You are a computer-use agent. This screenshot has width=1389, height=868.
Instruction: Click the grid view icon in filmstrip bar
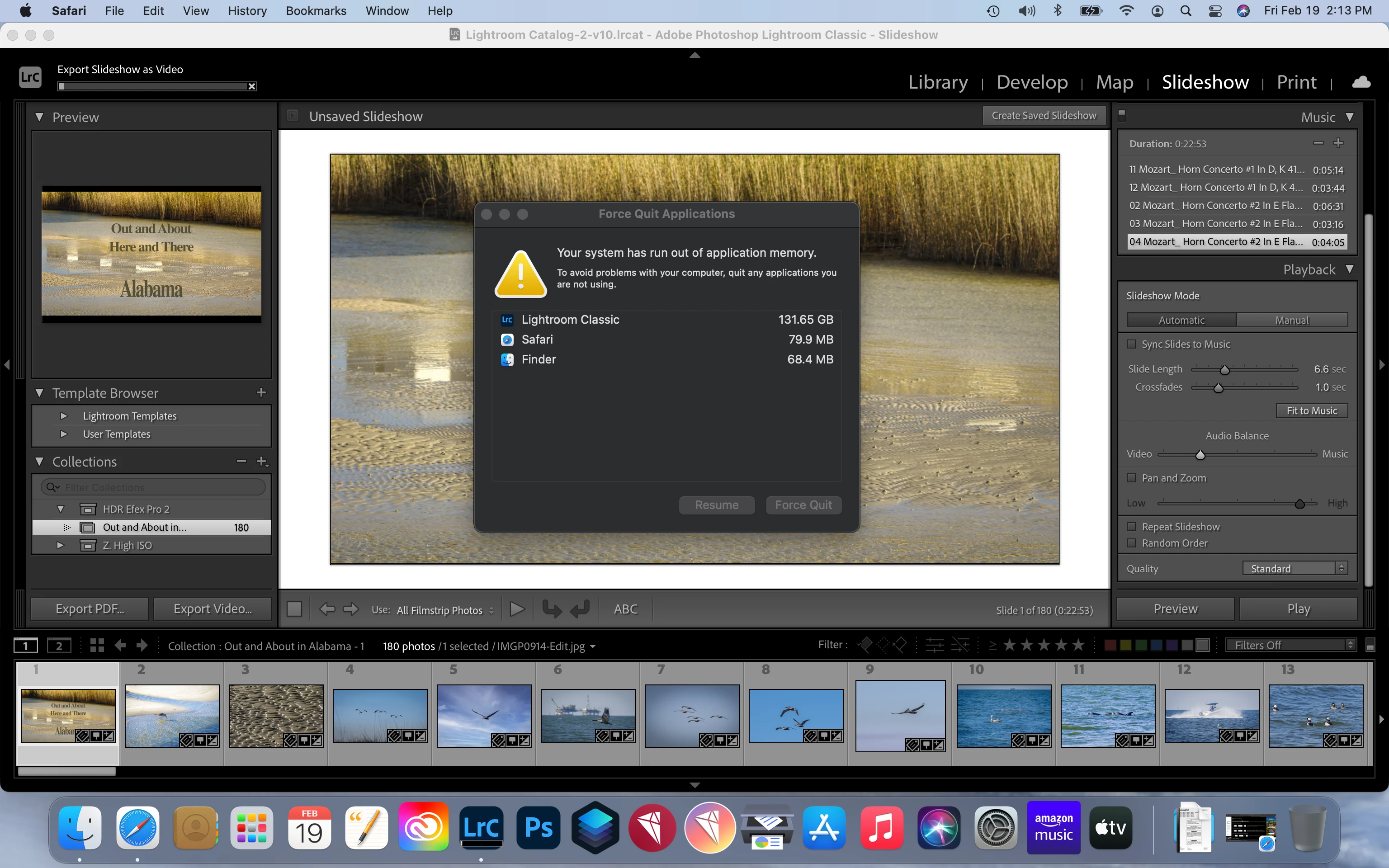[x=97, y=645]
